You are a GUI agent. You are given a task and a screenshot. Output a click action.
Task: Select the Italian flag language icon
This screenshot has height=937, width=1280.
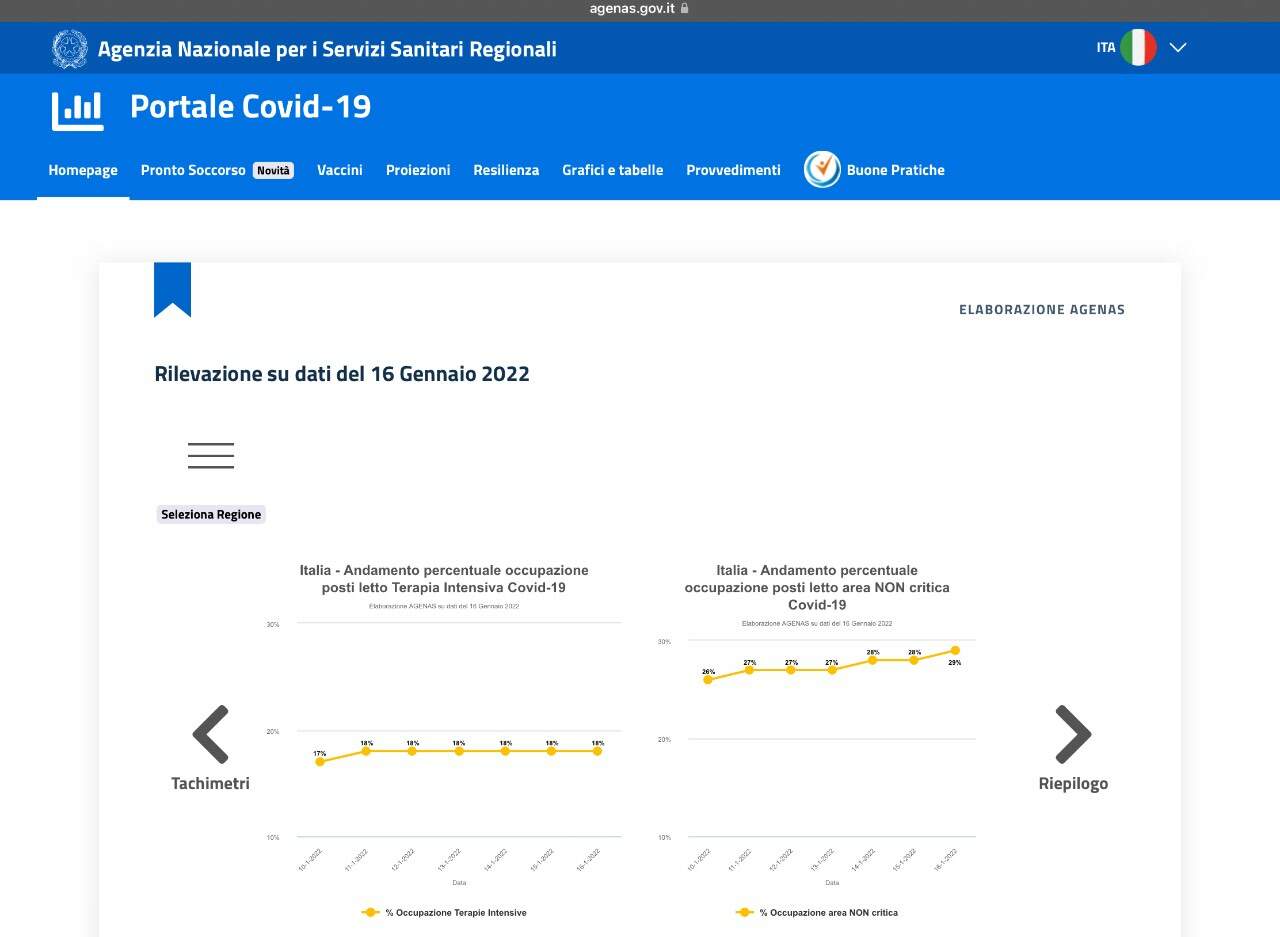pos(1138,47)
